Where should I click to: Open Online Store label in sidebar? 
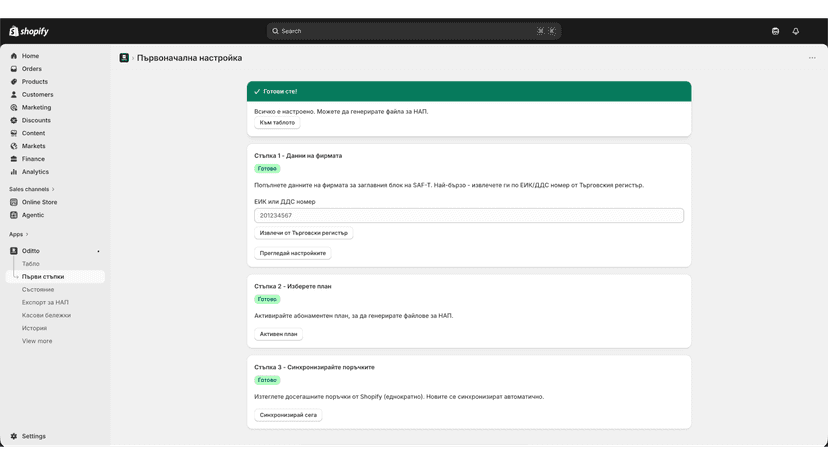click(x=40, y=202)
